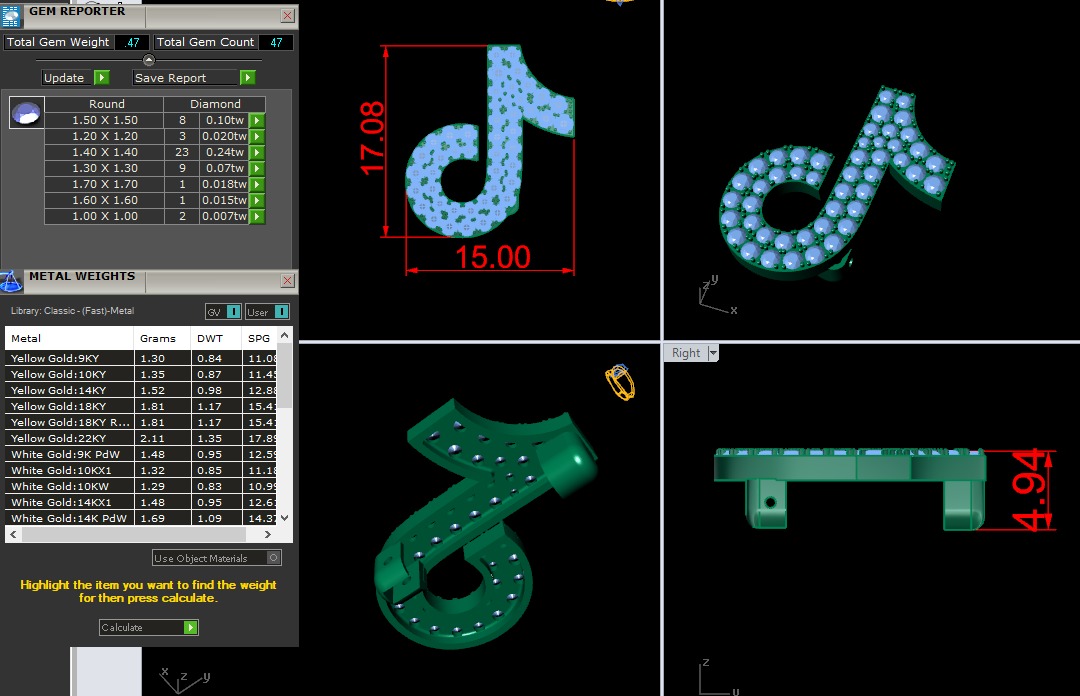Click metal table scroll up arrow
The width and height of the screenshot is (1080, 696).
tap(284, 335)
